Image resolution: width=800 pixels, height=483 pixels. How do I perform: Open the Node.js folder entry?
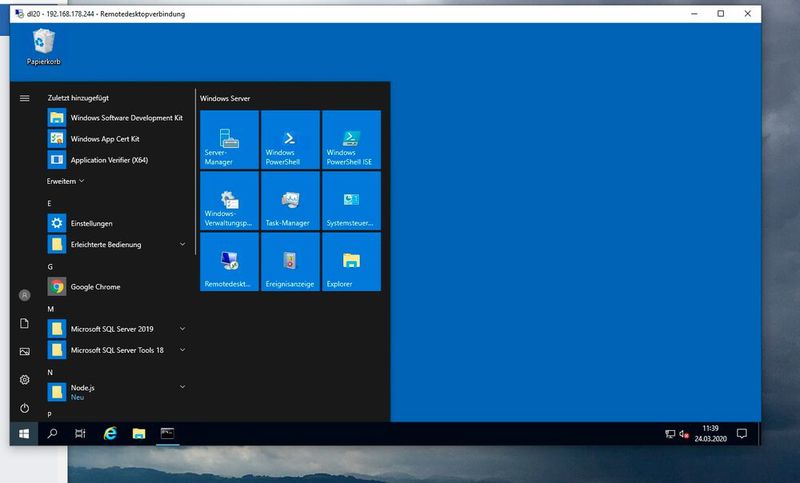(117, 392)
